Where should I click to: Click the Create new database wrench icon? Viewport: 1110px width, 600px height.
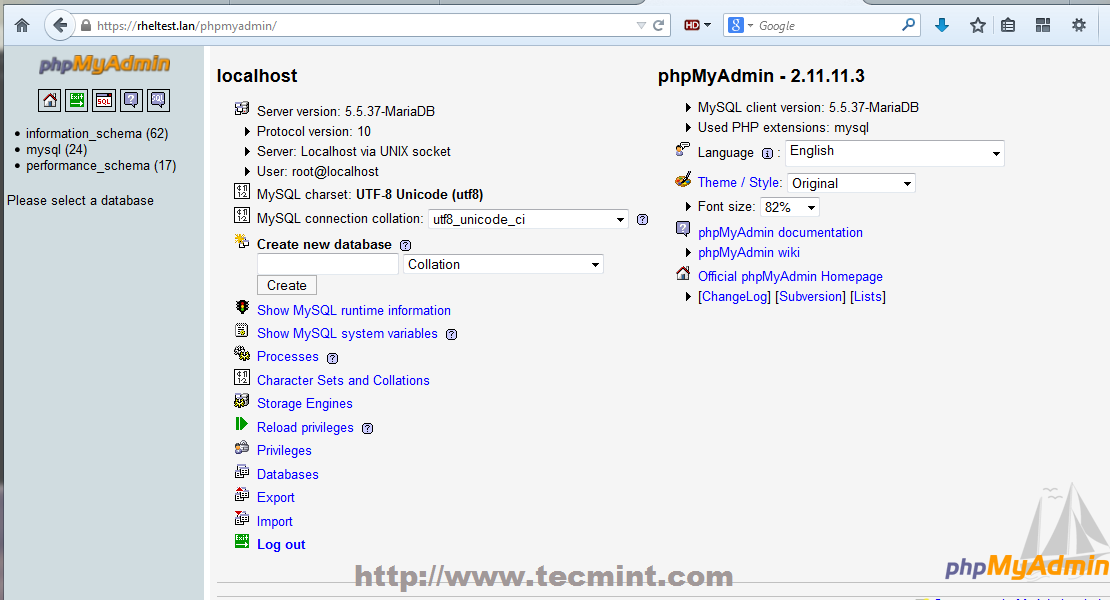pos(241,242)
